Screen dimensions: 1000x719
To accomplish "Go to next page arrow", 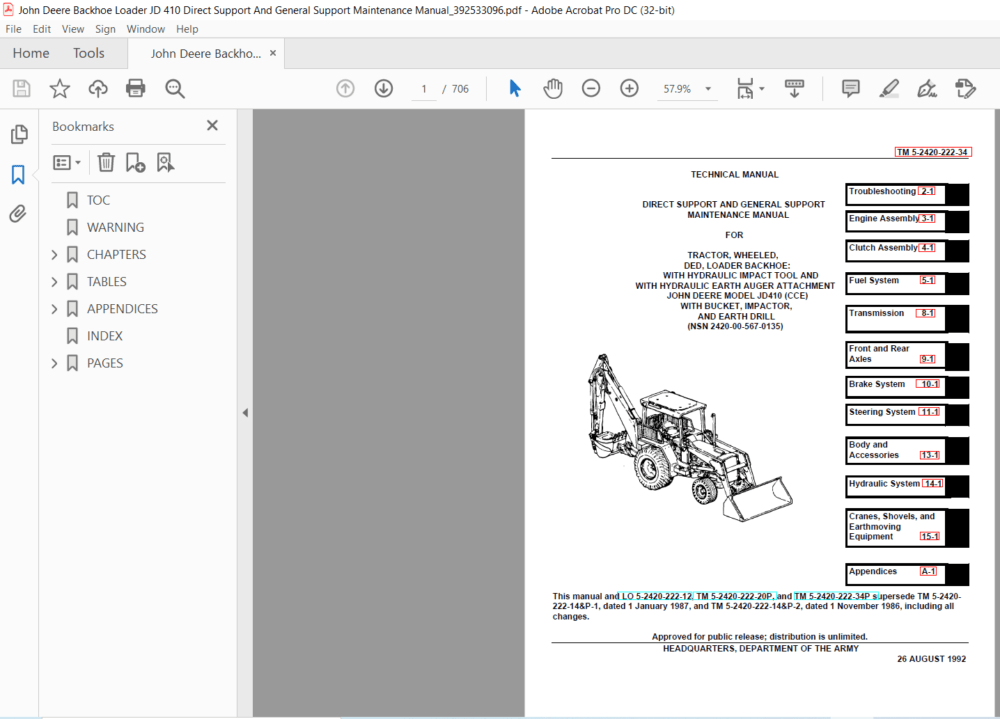I will click(x=383, y=89).
